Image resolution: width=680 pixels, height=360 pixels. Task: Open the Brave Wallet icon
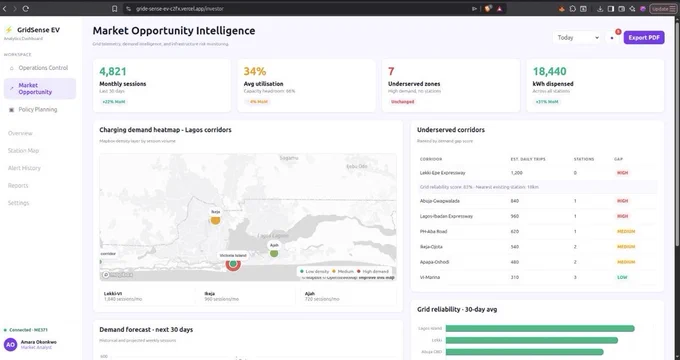tap(621, 9)
